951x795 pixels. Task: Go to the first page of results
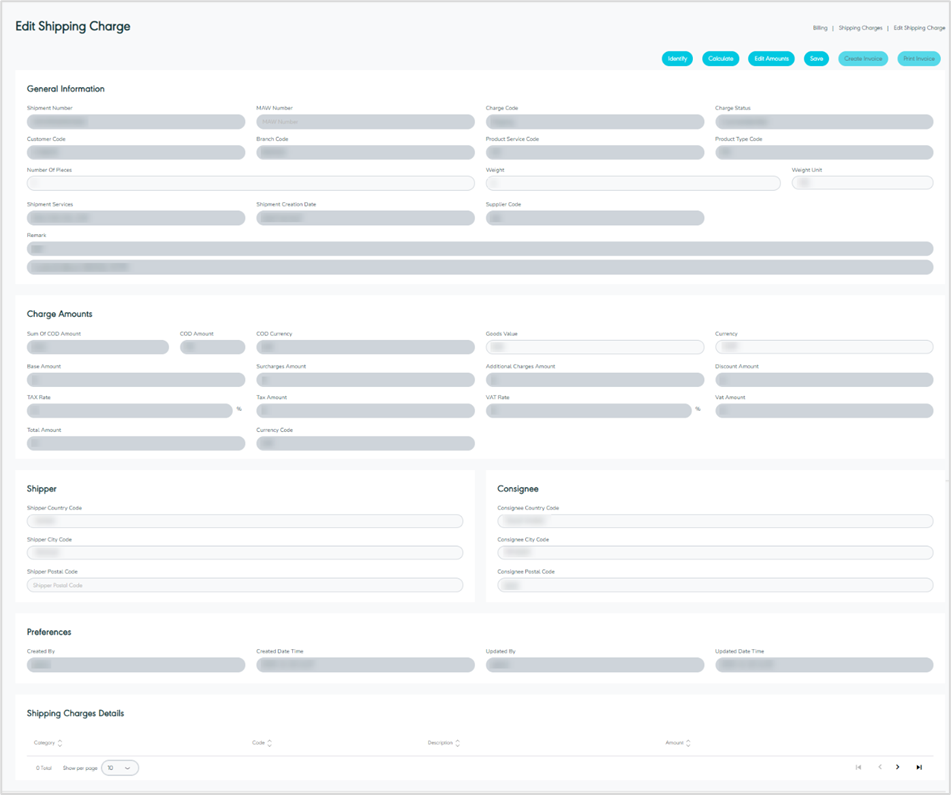click(x=858, y=767)
